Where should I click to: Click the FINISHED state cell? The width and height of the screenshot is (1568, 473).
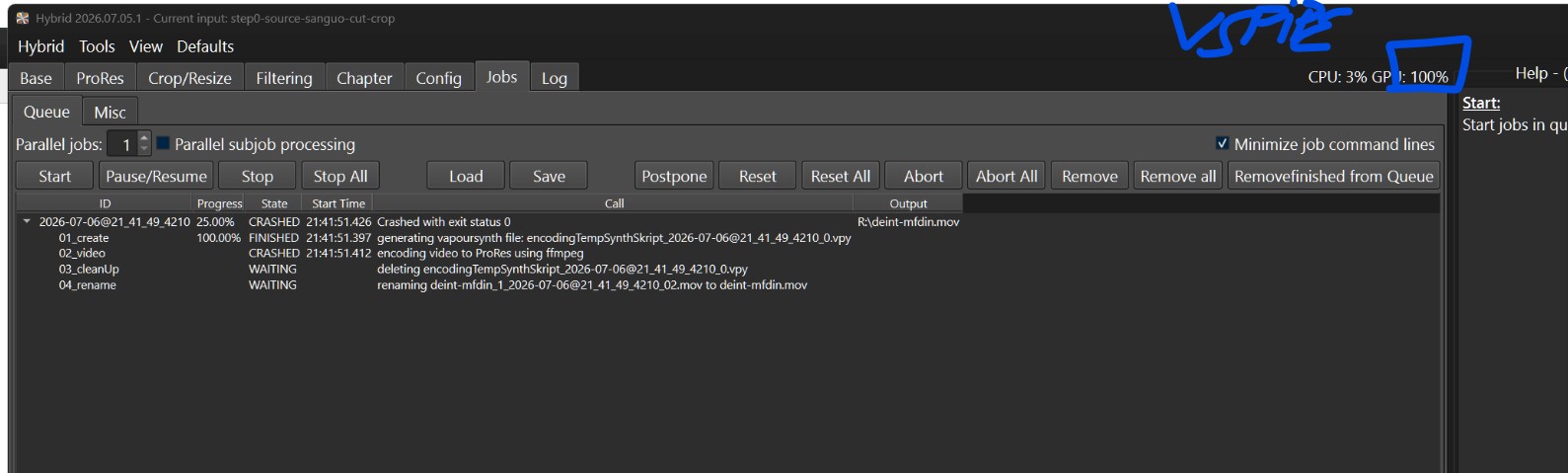click(273, 238)
